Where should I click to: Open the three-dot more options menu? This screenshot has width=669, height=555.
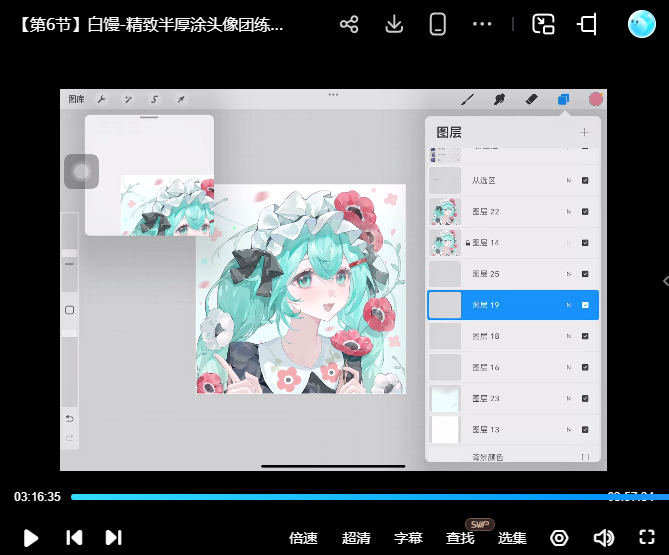click(482, 24)
